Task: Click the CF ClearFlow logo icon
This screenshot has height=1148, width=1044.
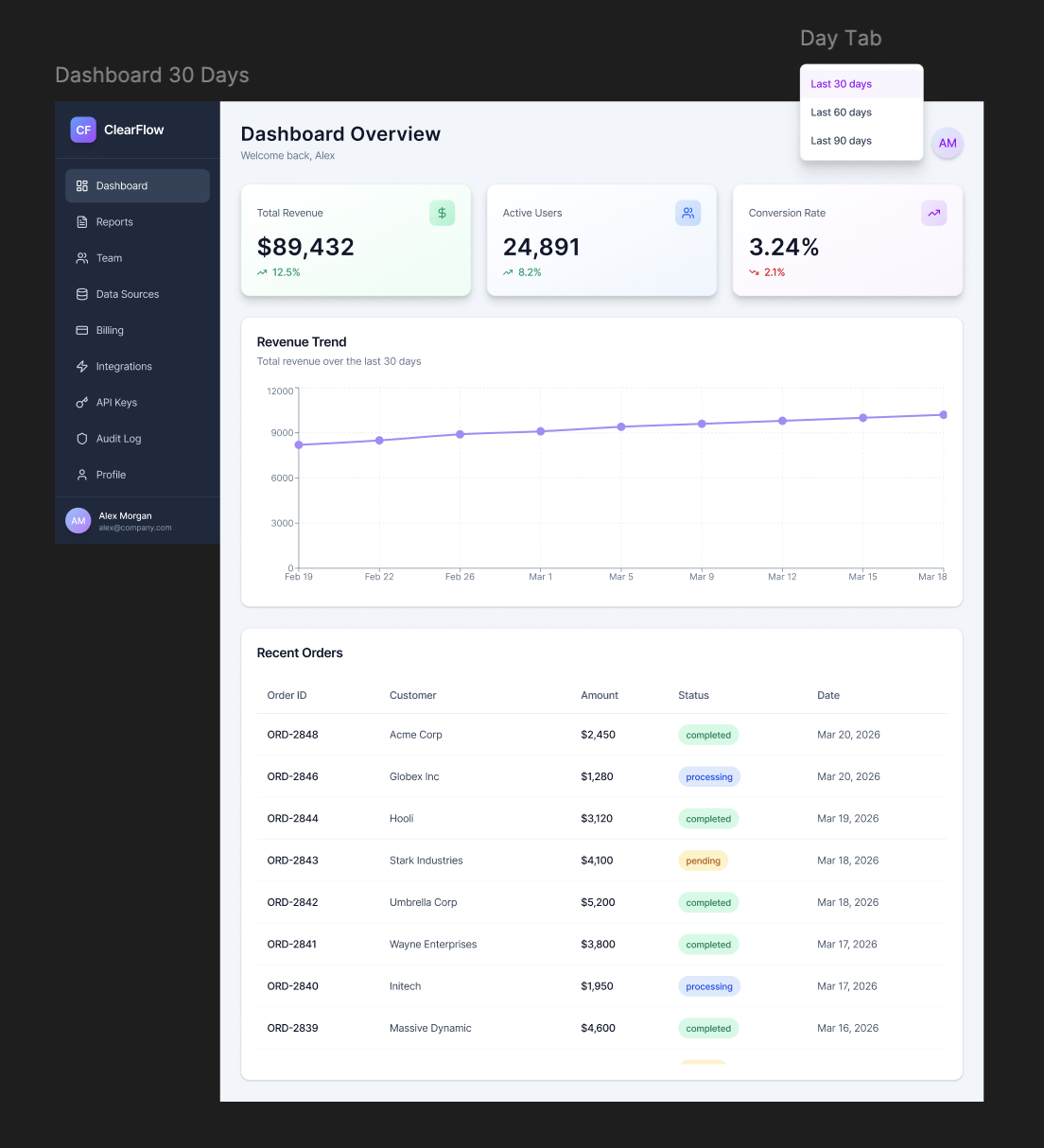Action: (83, 130)
